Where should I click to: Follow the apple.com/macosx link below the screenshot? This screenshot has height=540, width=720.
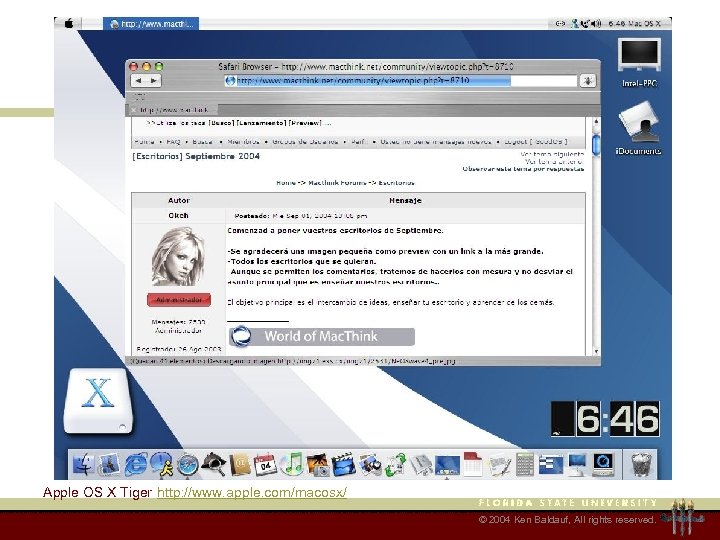tap(252, 493)
